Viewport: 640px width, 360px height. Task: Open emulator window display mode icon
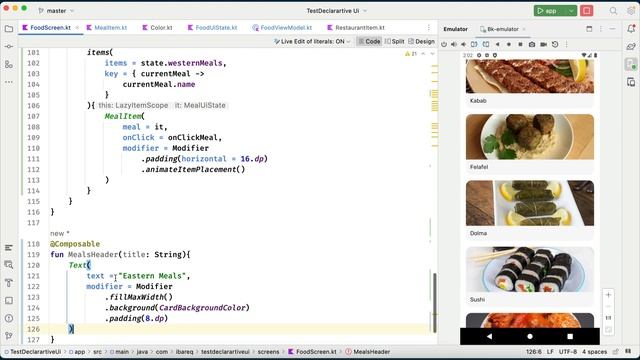click(x=589, y=29)
